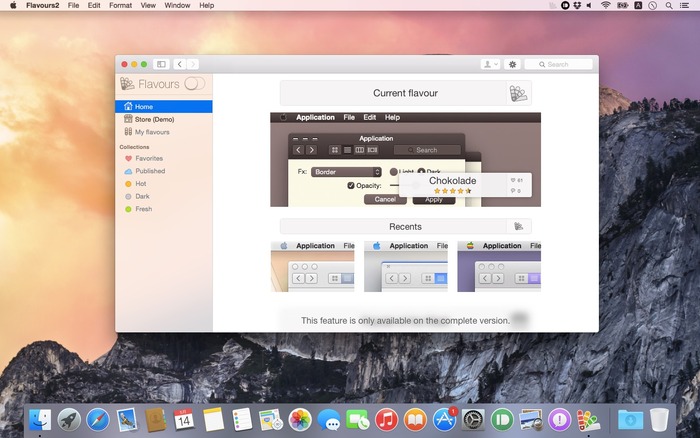Open the input source menu (A)
Viewport: 700px width, 438px height.
pyautogui.click(x=638, y=5)
